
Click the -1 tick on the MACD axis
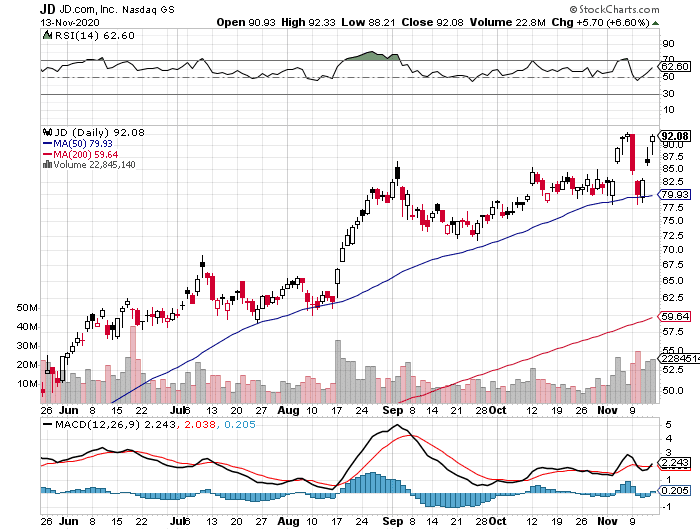pyautogui.click(x=667, y=507)
